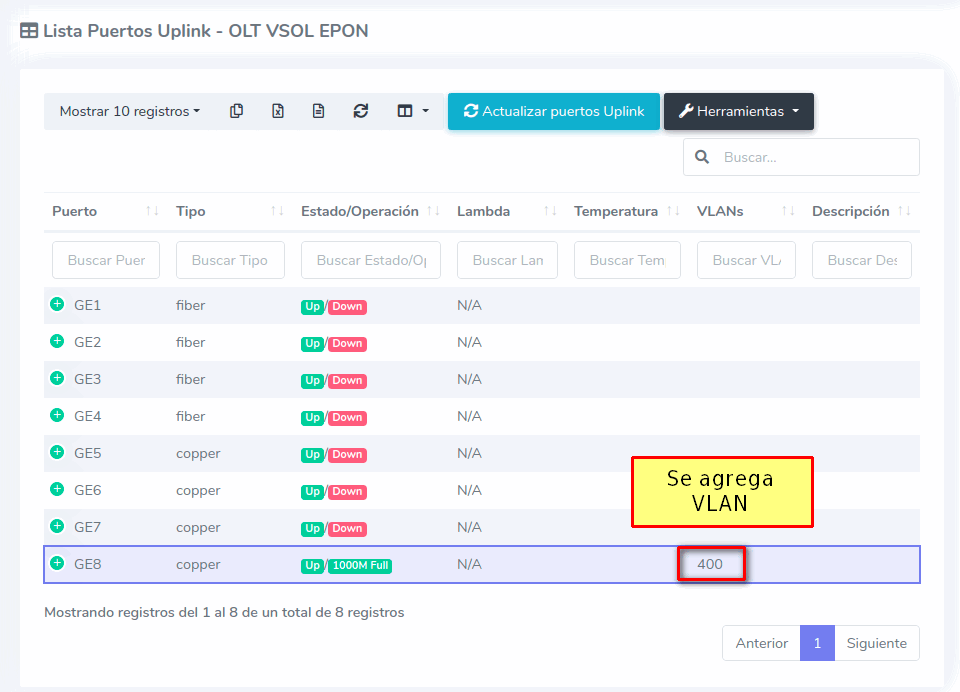Expand the GE4 row with plus icon

tap(57, 415)
